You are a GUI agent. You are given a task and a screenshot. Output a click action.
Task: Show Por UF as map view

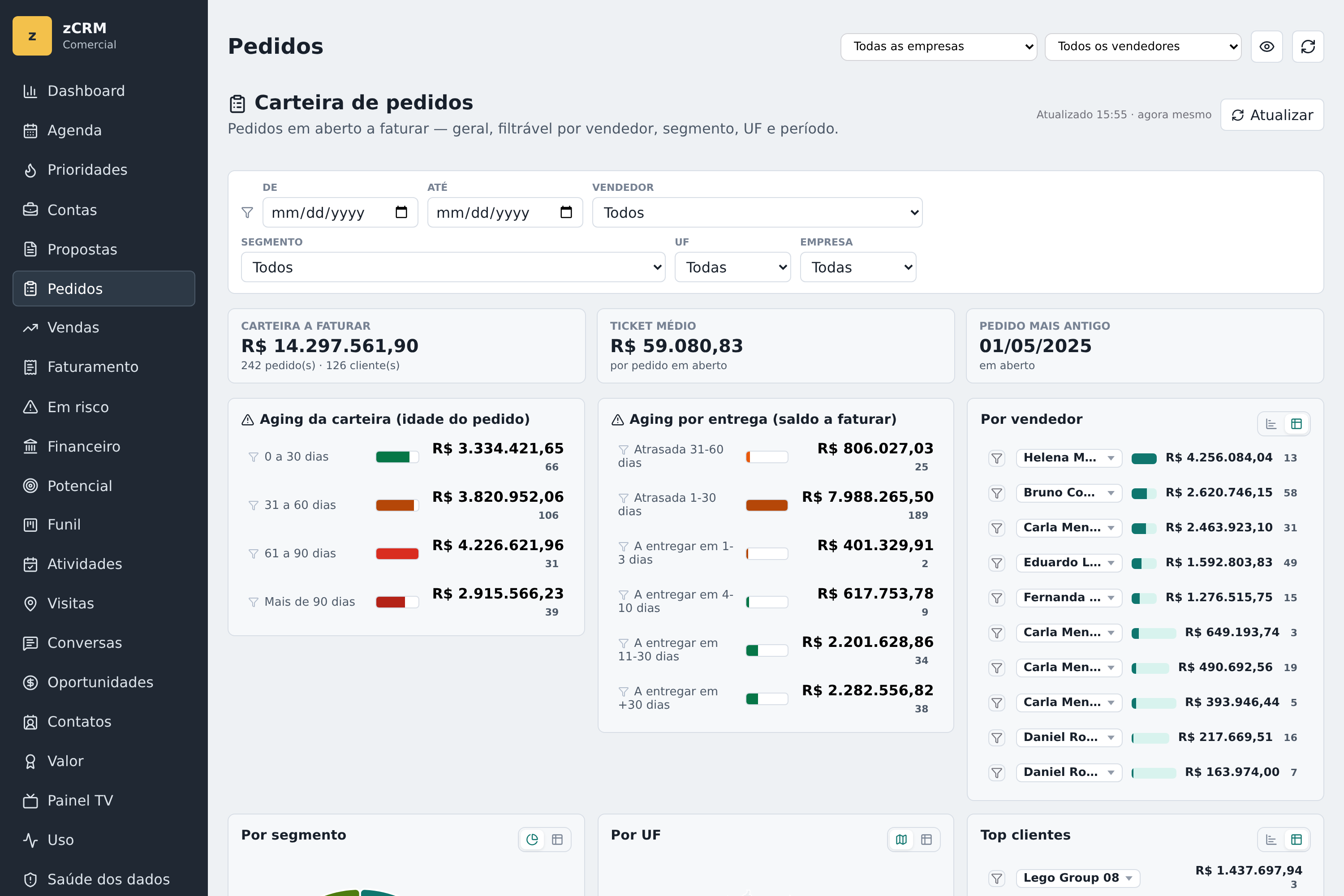pyautogui.click(x=901, y=840)
